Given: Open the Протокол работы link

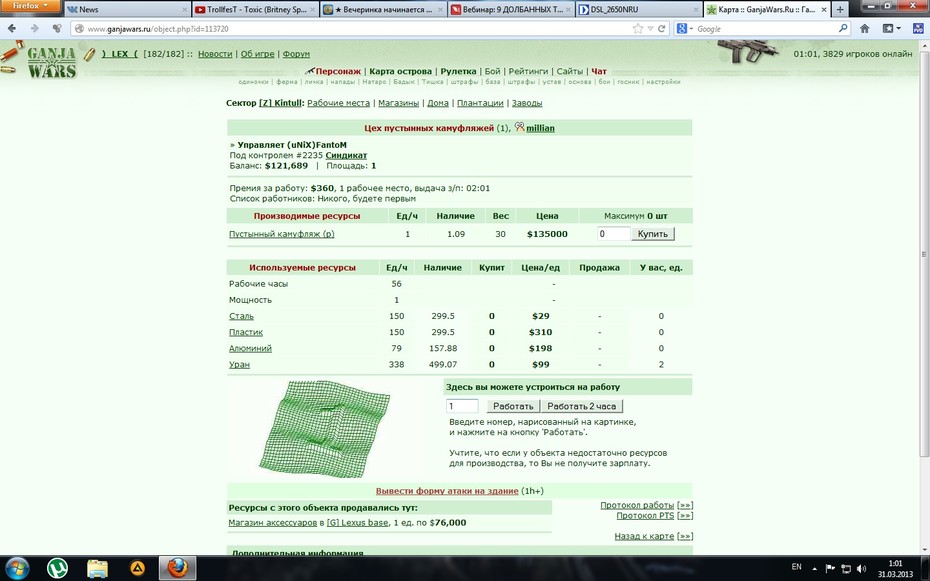Looking at the screenshot, I should (x=637, y=505).
